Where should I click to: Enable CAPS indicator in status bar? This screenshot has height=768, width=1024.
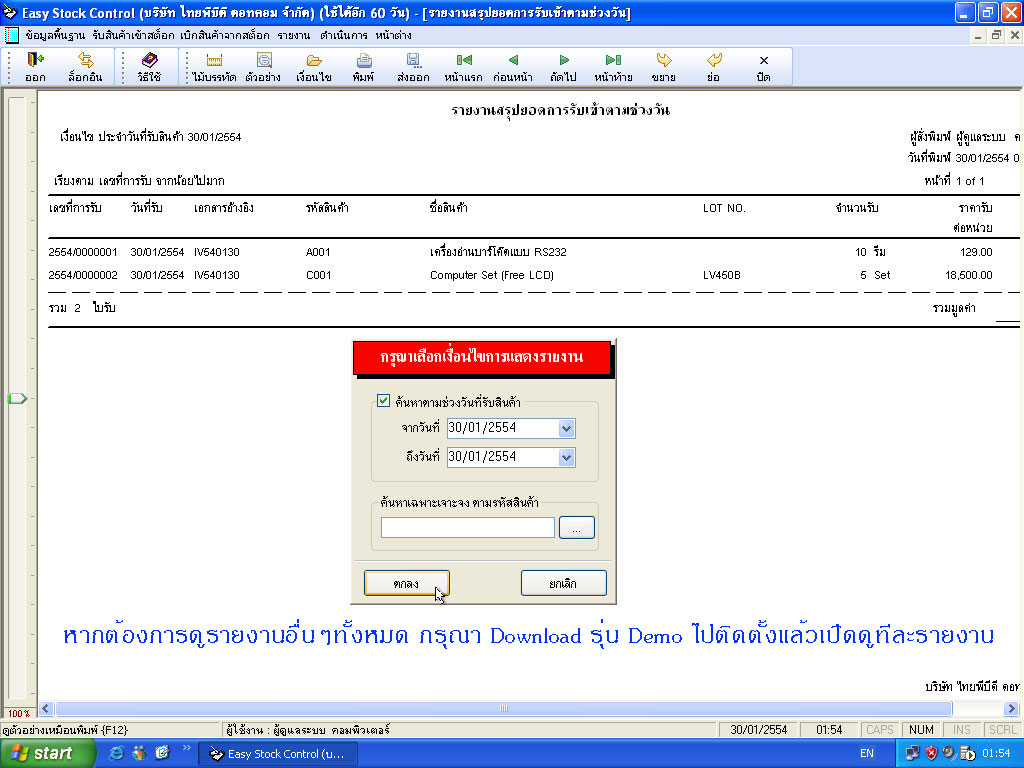pos(879,729)
